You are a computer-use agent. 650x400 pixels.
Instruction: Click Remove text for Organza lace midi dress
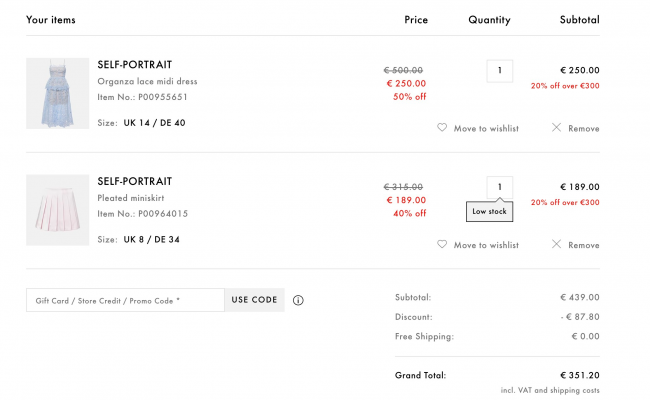[x=584, y=128]
